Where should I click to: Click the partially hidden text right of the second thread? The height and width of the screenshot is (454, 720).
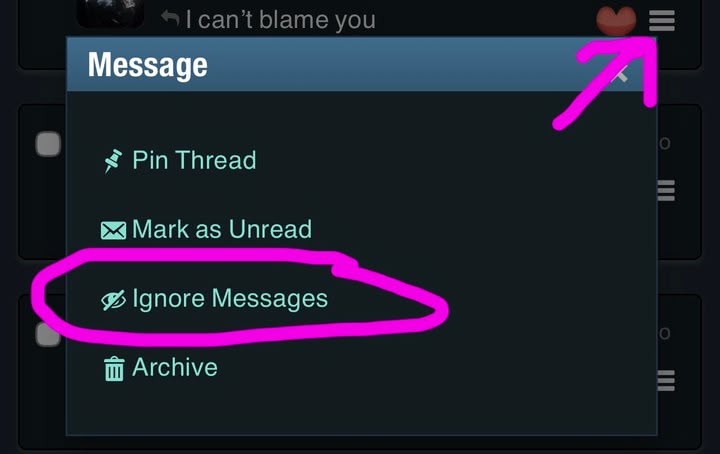[664, 143]
